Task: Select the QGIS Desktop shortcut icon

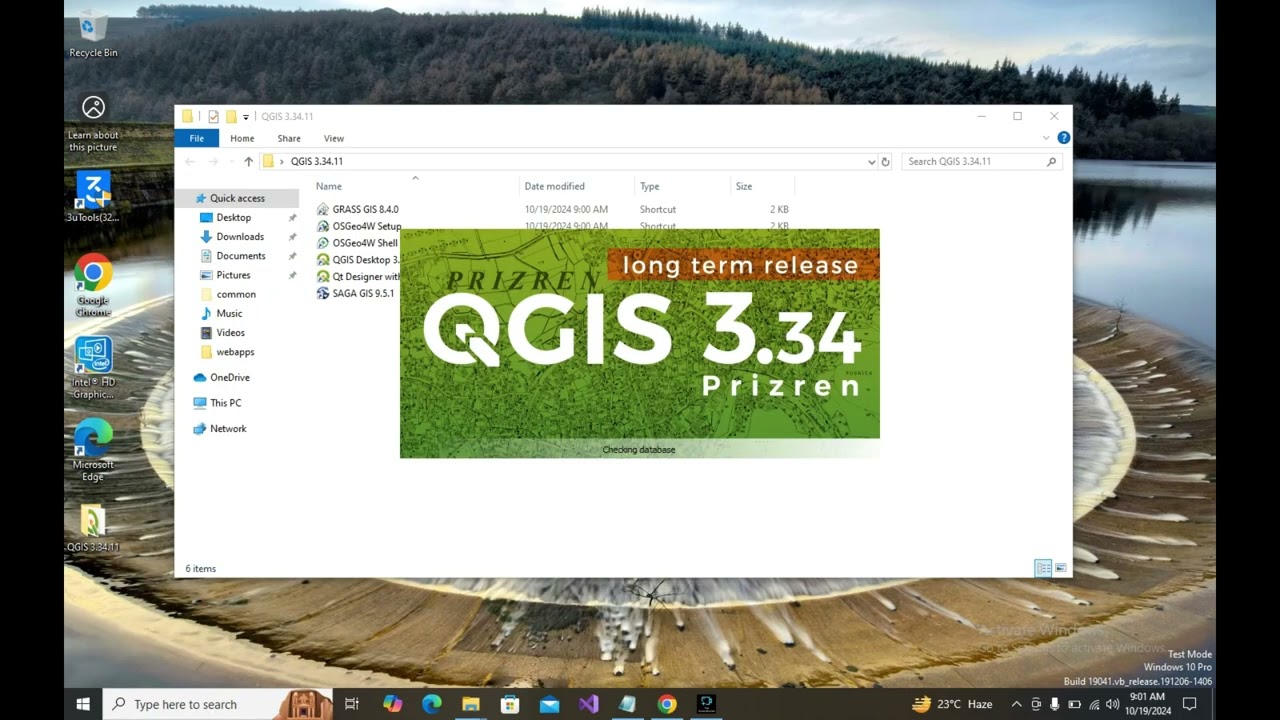Action: [323, 260]
